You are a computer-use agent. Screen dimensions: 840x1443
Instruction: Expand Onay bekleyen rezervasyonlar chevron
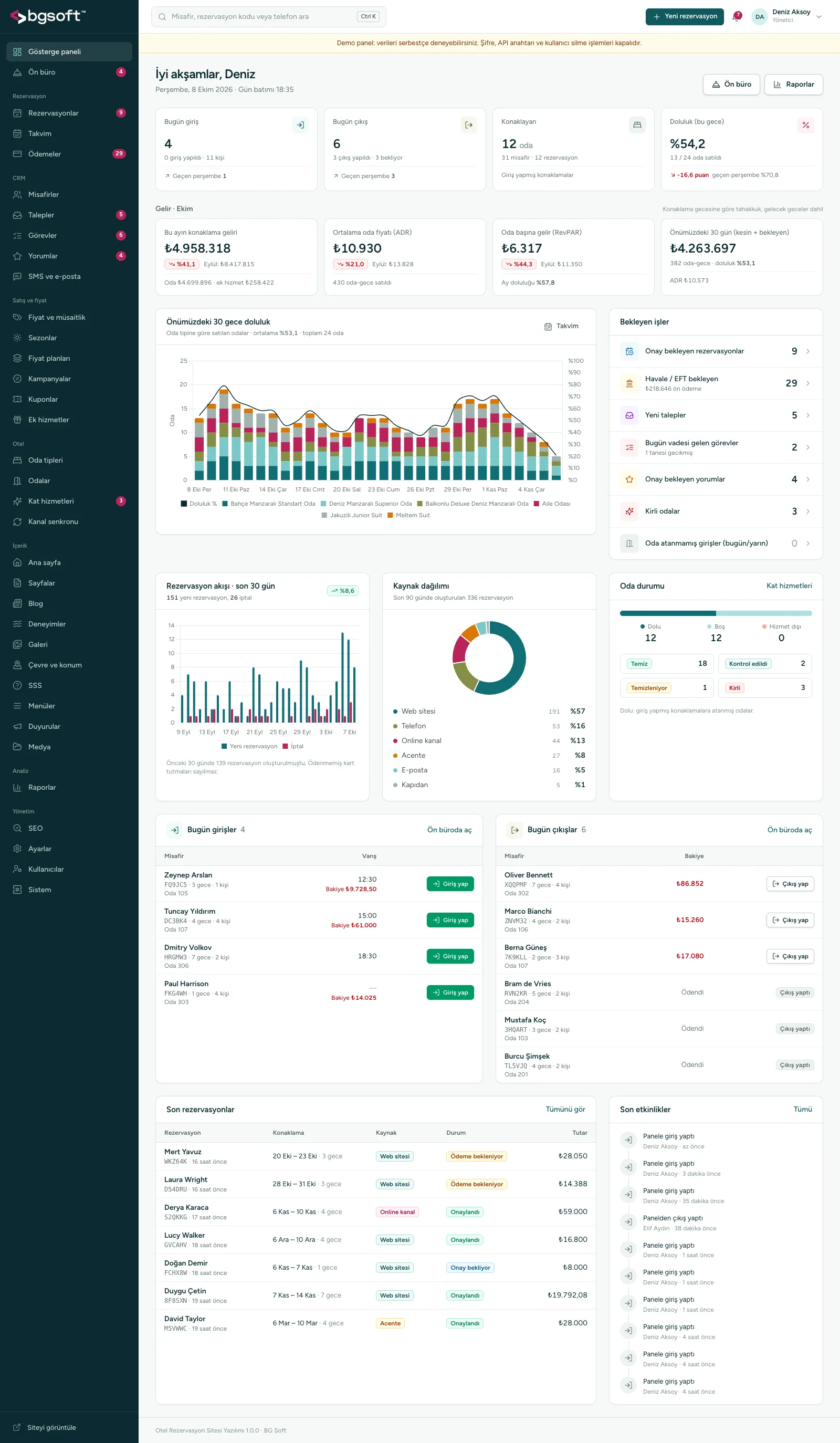(807, 351)
